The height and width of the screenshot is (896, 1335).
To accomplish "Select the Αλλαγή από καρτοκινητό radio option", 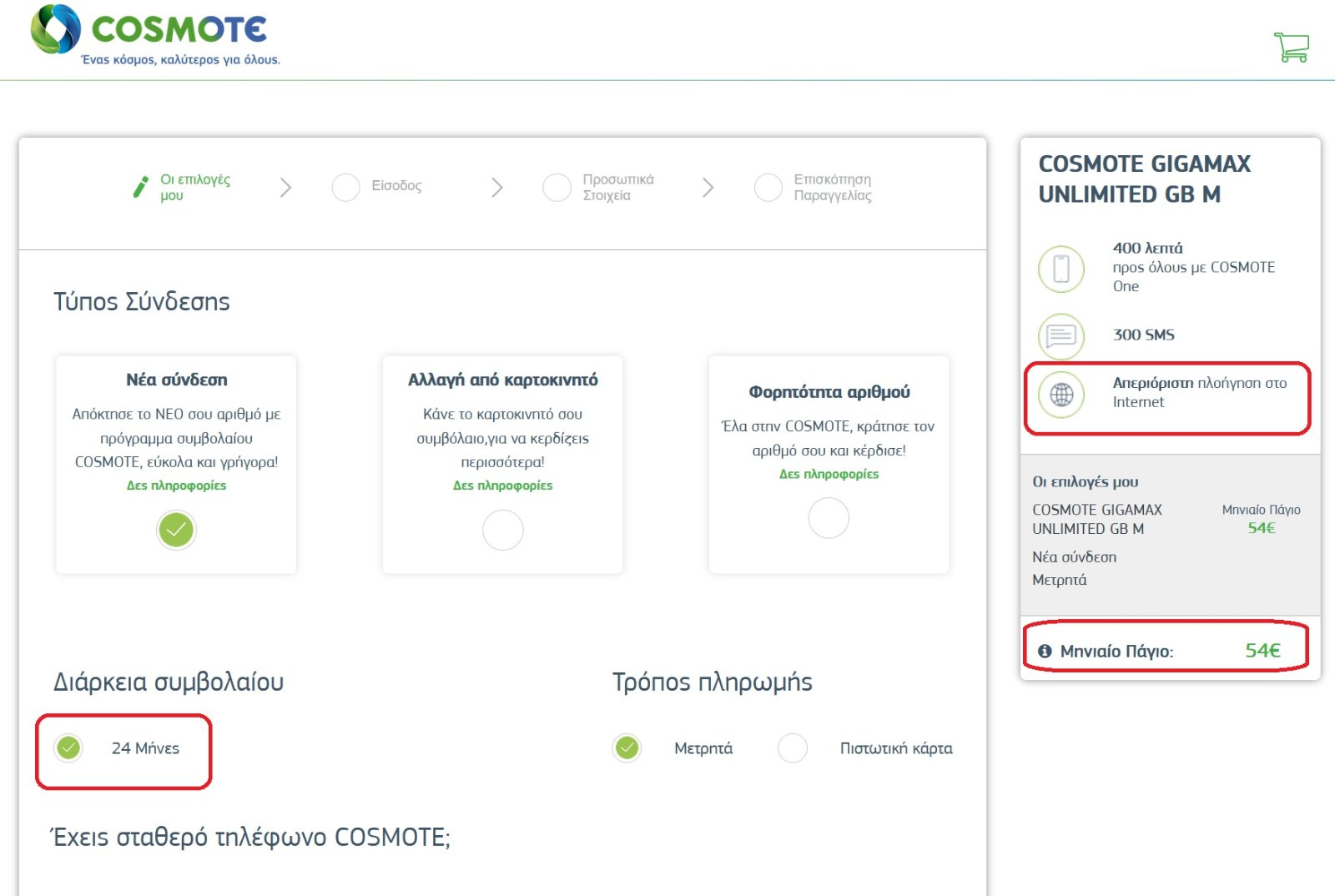I will coord(503,530).
